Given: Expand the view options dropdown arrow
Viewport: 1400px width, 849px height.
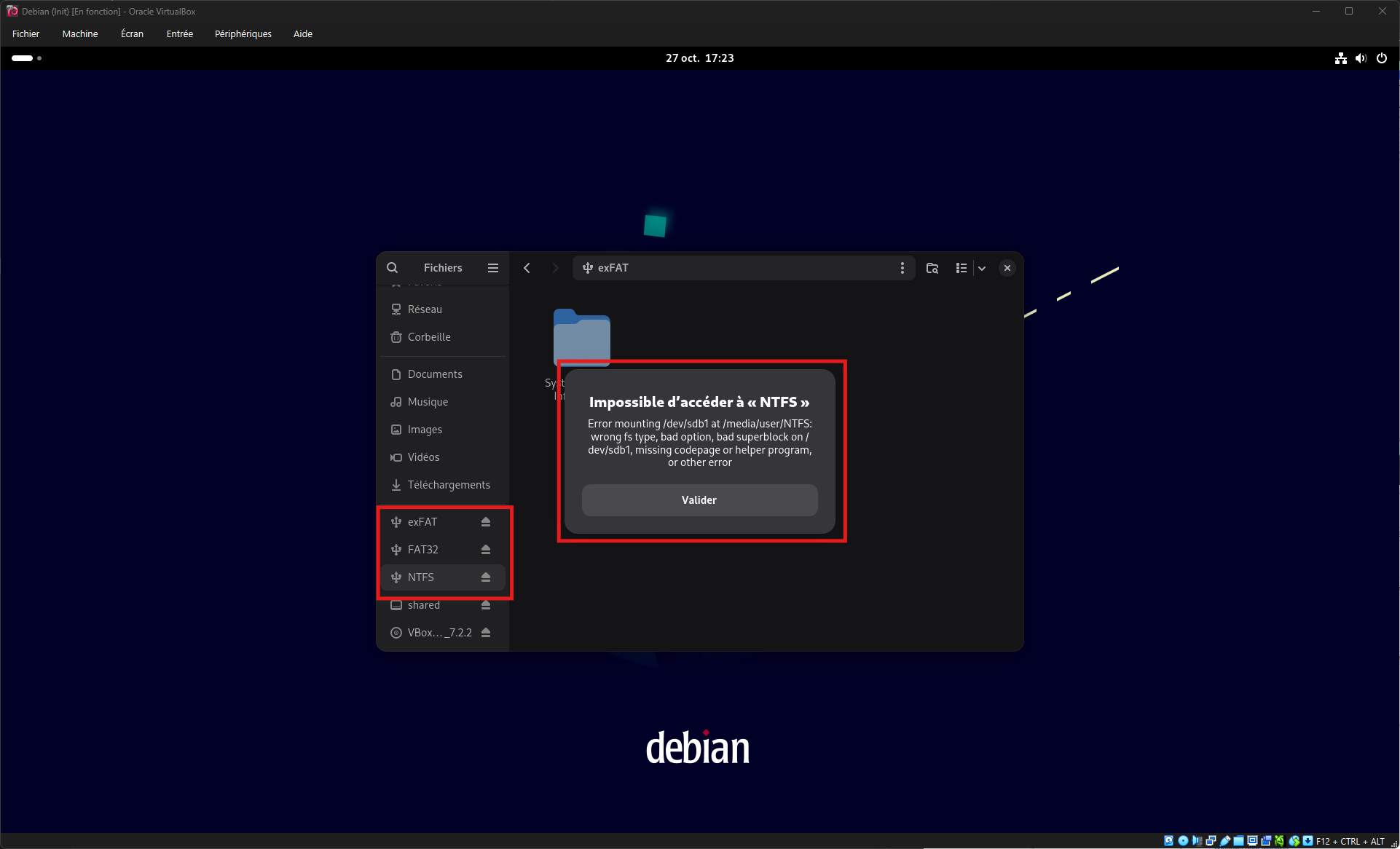Looking at the screenshot, I should point(982,268).
